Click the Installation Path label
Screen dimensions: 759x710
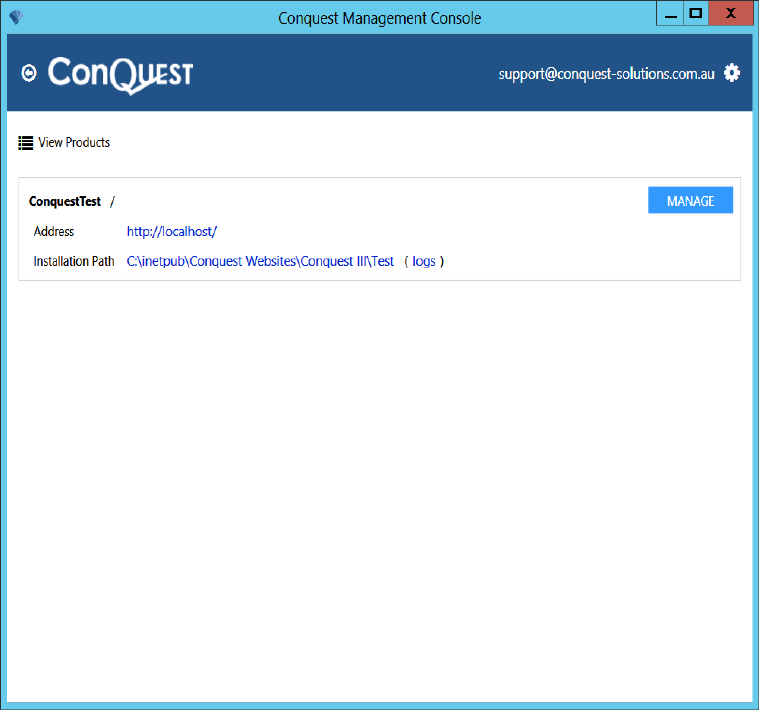click(74, 261)
